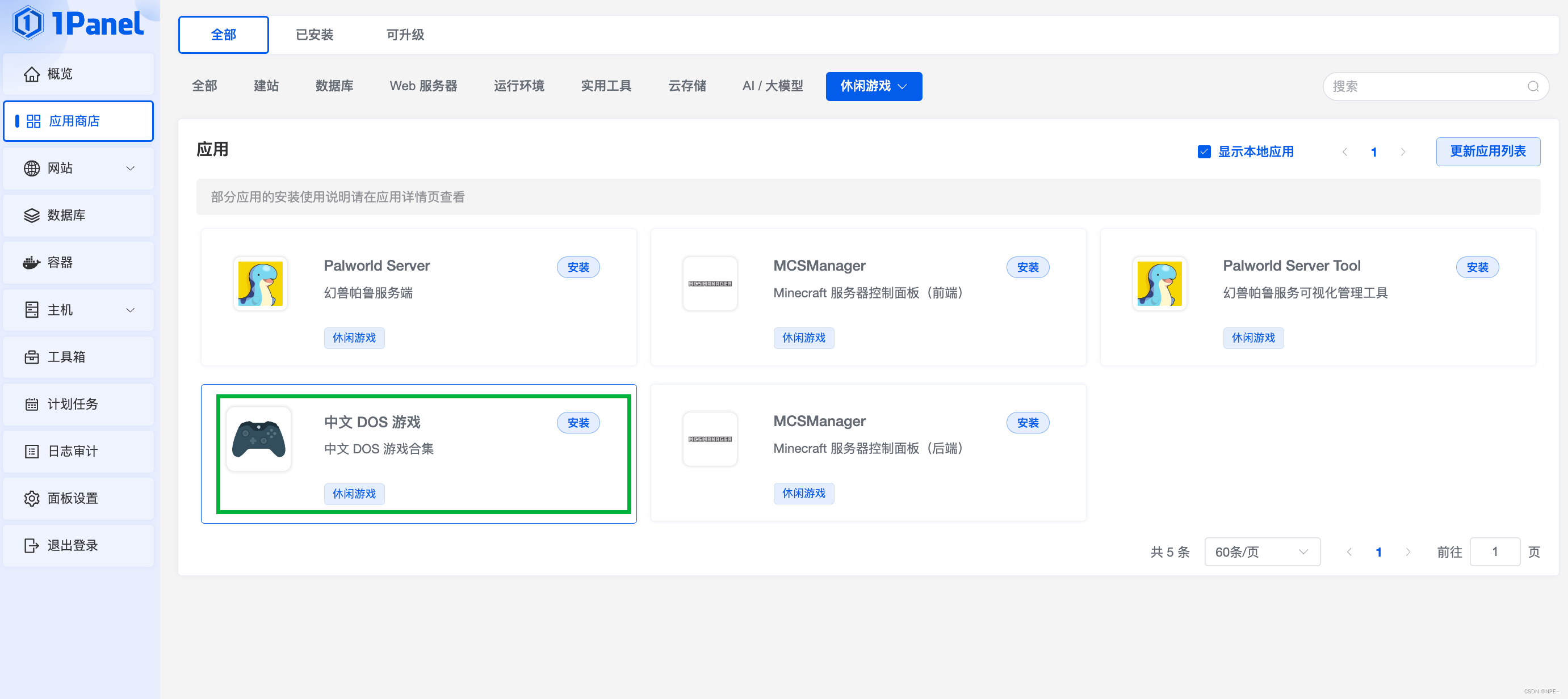Image resolution: width=1568 pixels, height=699 pixels.
Task: Open Palworld Server Tool title
Action: pos(1292,266)
